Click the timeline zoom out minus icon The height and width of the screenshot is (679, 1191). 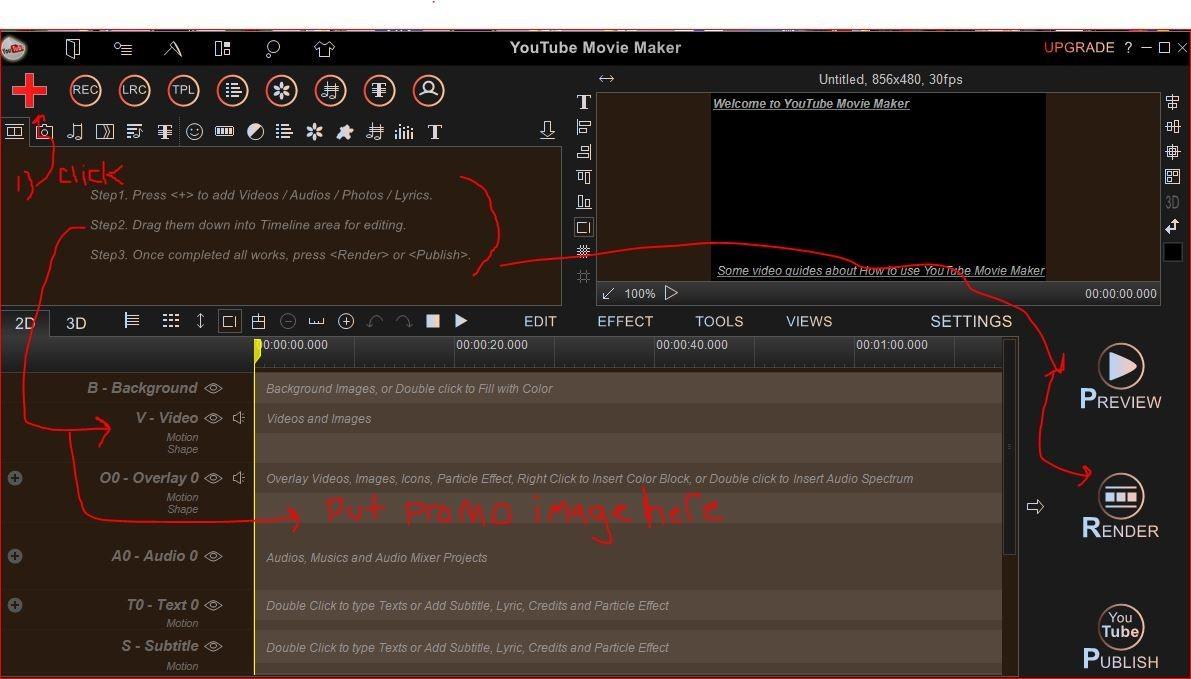(x=288, y=321)
